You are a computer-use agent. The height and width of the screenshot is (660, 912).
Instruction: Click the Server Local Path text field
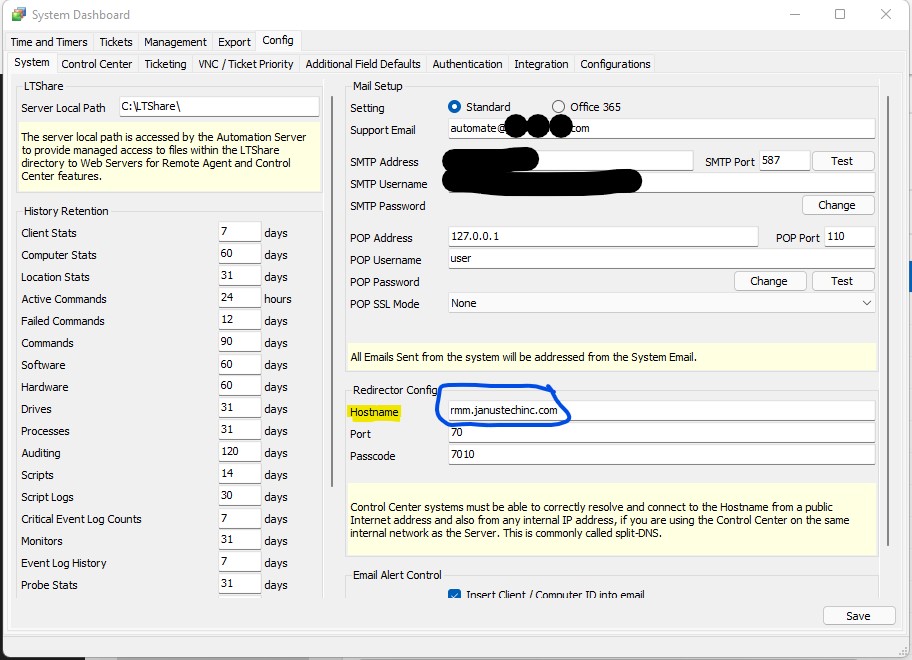click(218, 107)
